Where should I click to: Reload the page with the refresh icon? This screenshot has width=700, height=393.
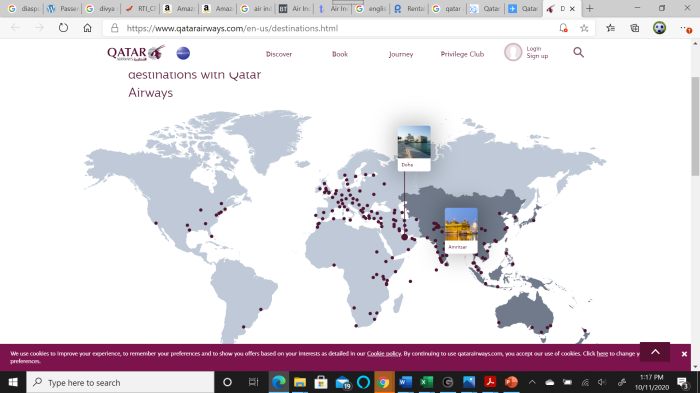tap(63, 28)
